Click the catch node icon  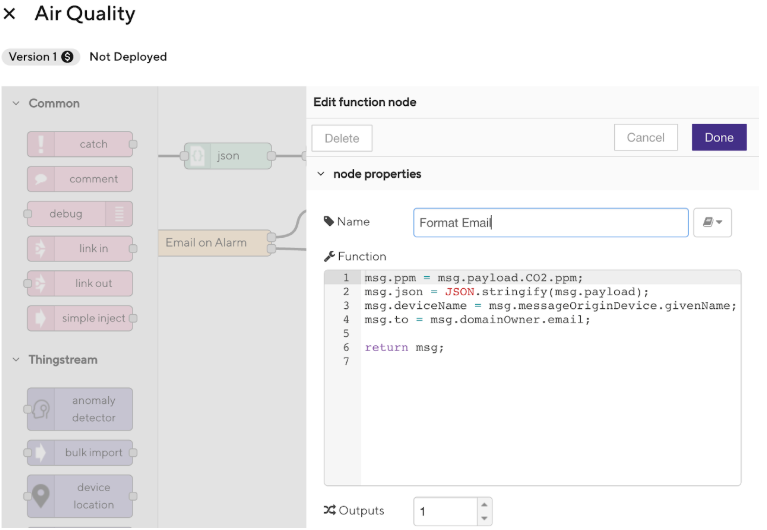(x=41, y=144)
